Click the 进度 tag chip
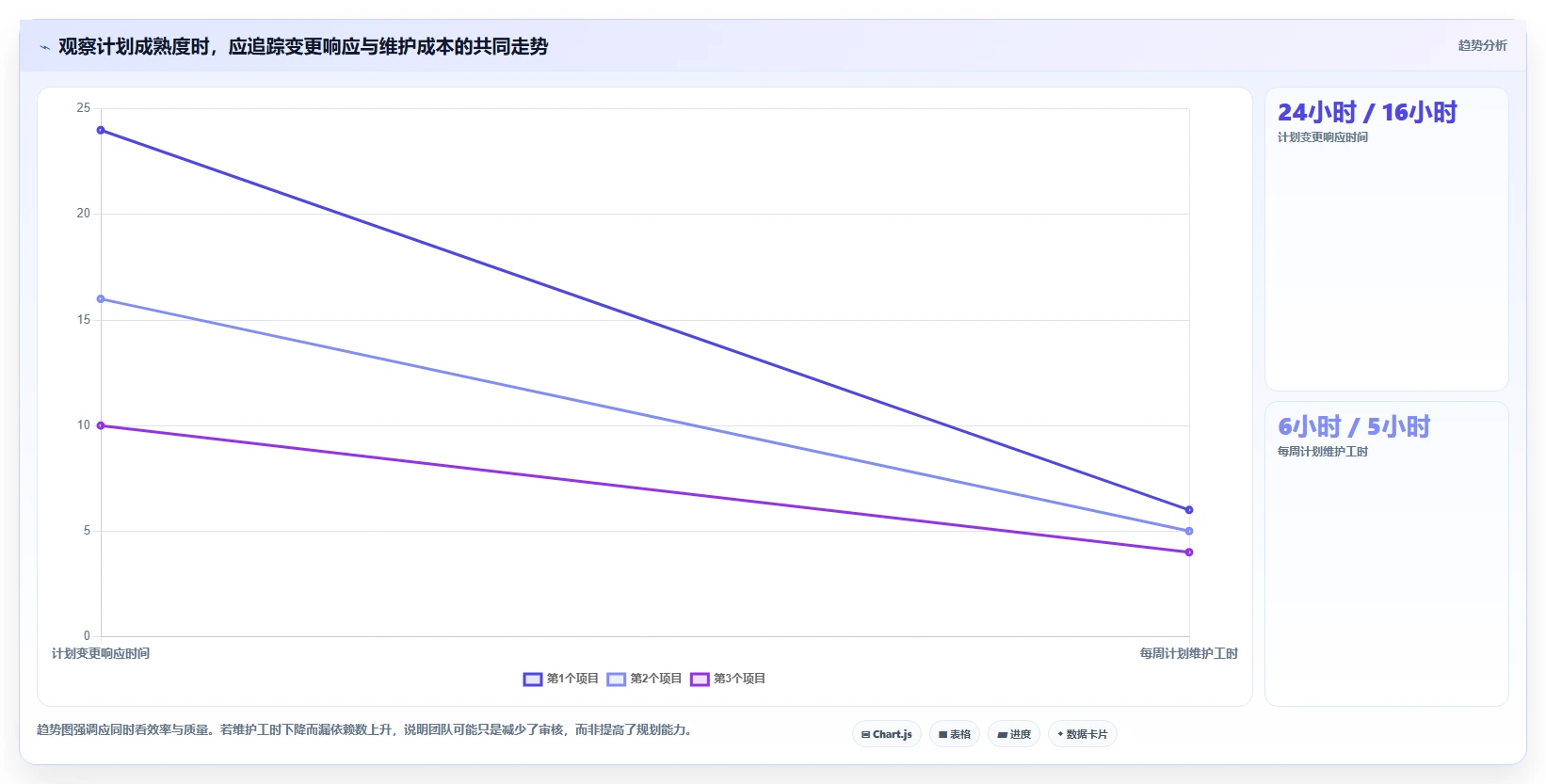The height and width of the screenshot is (784, 1546). (1014, 734)
